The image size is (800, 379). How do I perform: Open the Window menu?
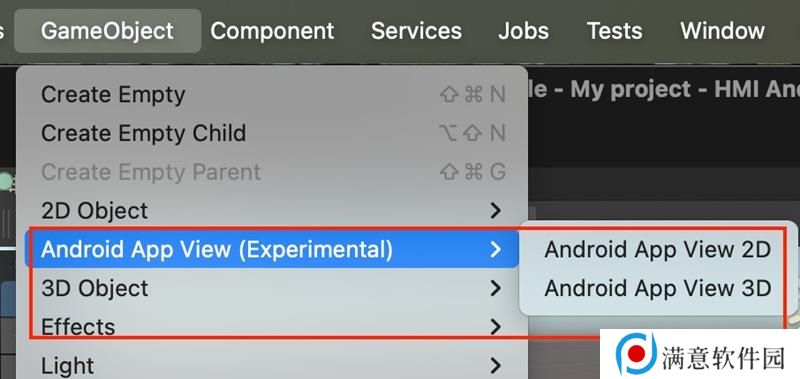(722, 31)
